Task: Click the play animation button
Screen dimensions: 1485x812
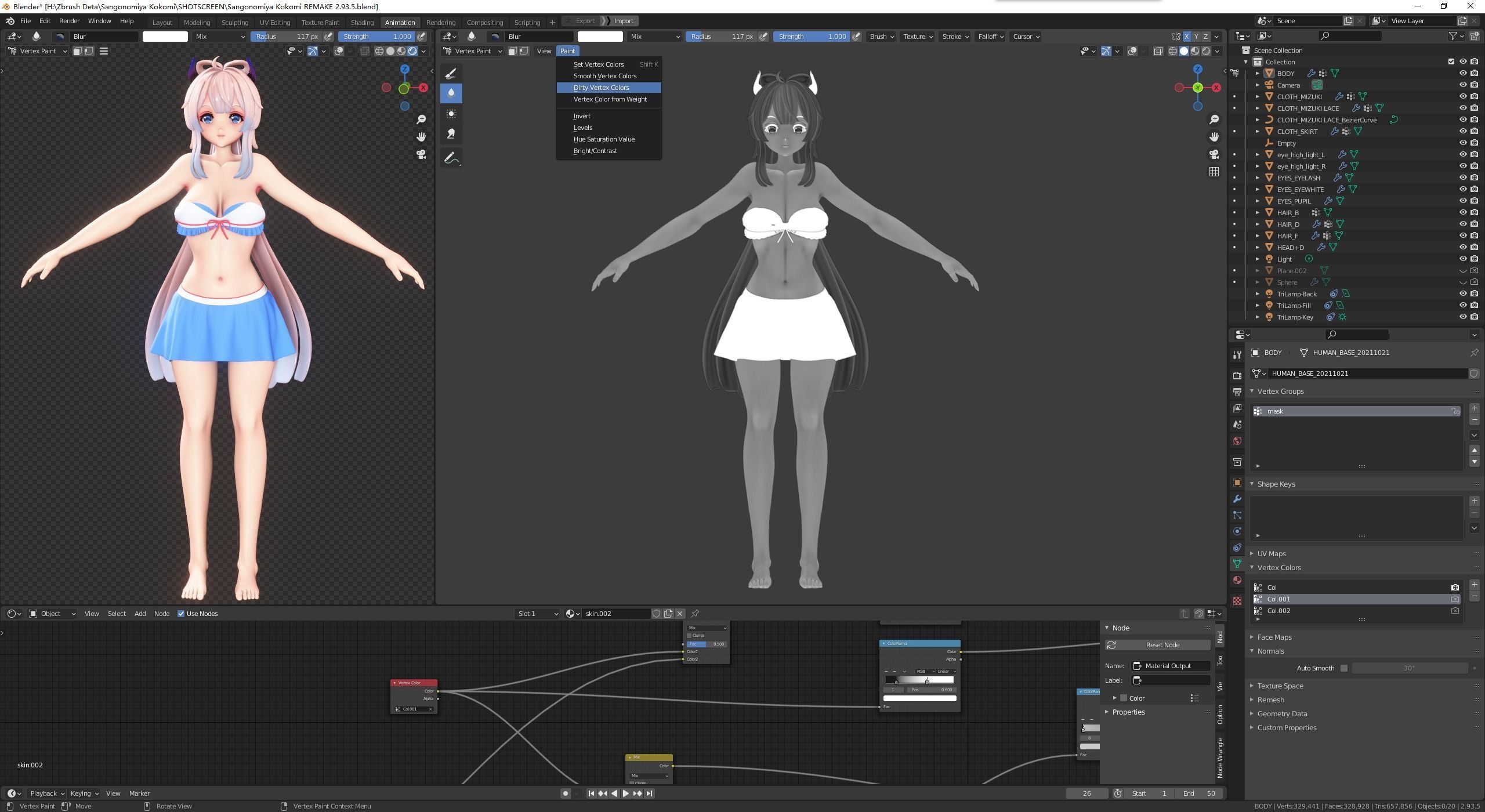Action: click(625, 793)
